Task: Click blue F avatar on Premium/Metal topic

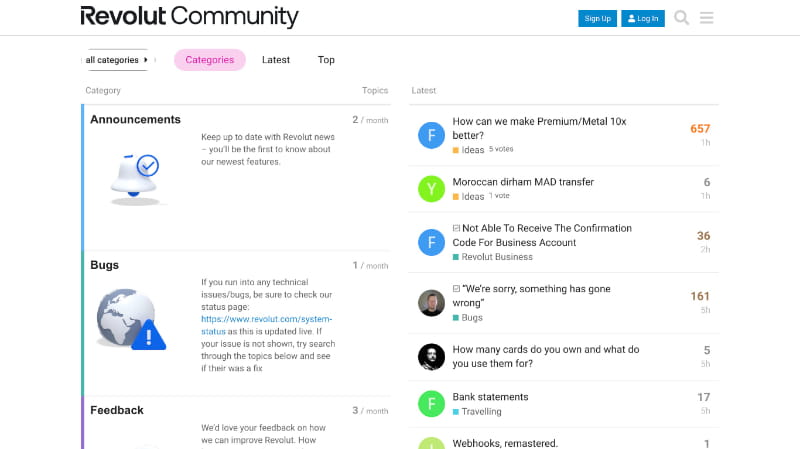Action: pos(431,135)
